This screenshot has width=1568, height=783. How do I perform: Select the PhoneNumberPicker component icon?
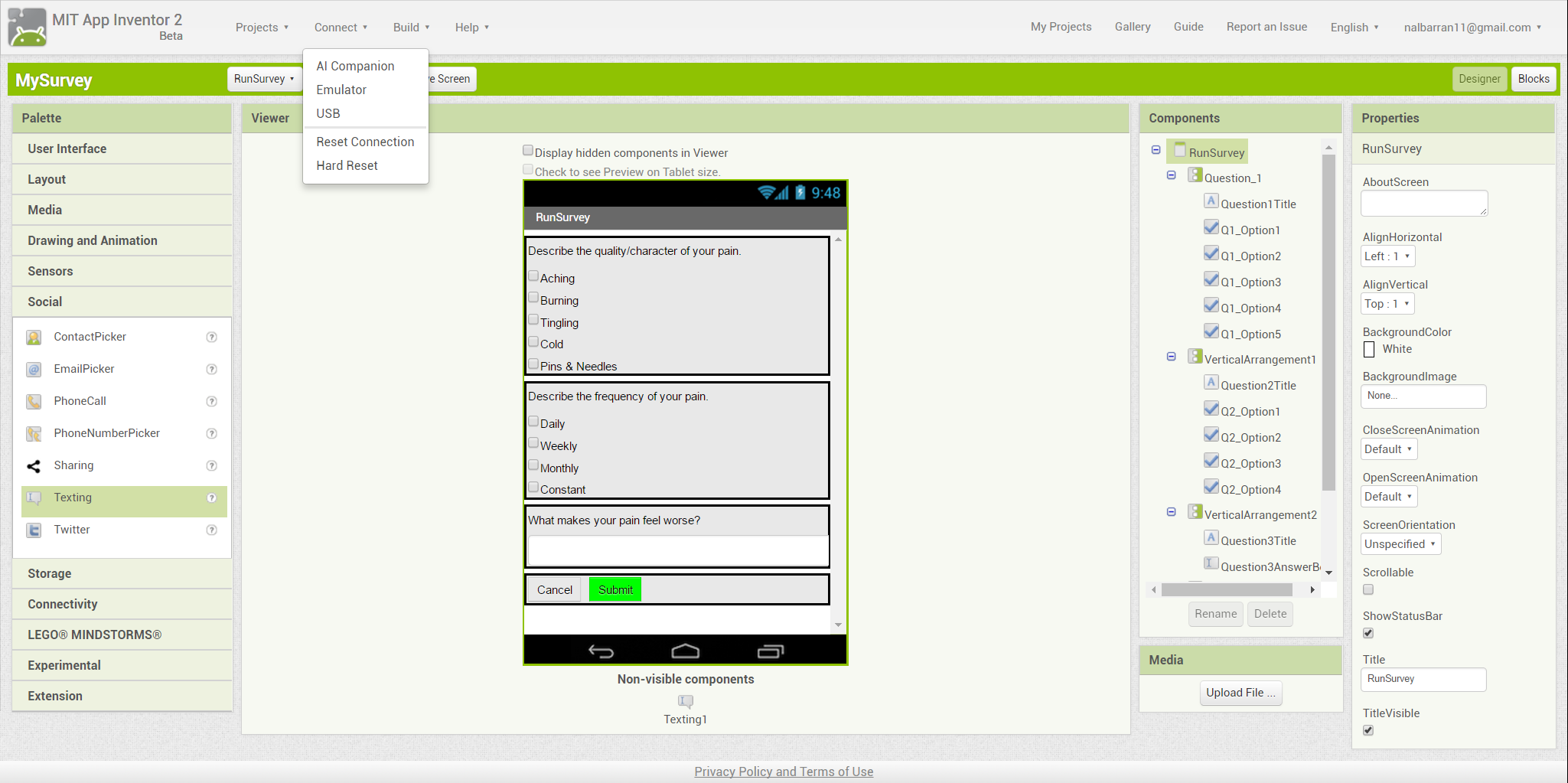pos(34,434)
